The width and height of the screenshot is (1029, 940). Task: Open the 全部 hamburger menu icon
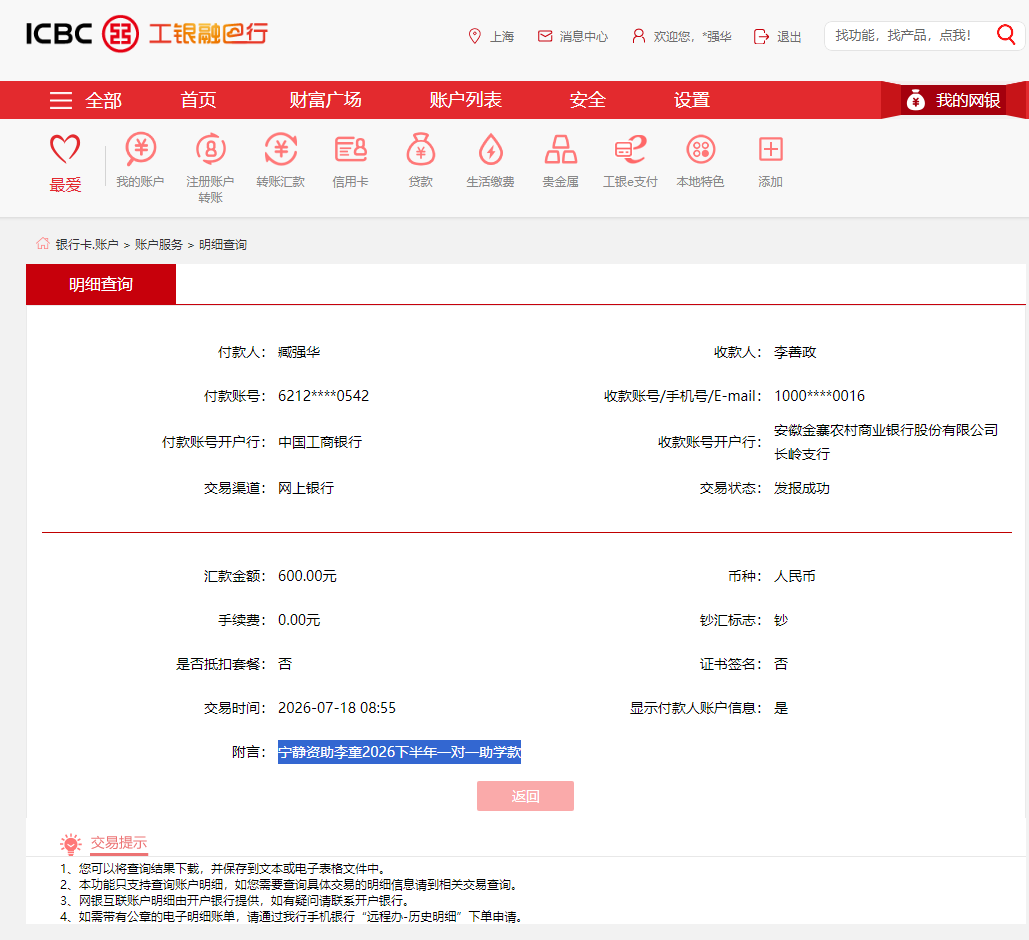click(x=61, y=100)
